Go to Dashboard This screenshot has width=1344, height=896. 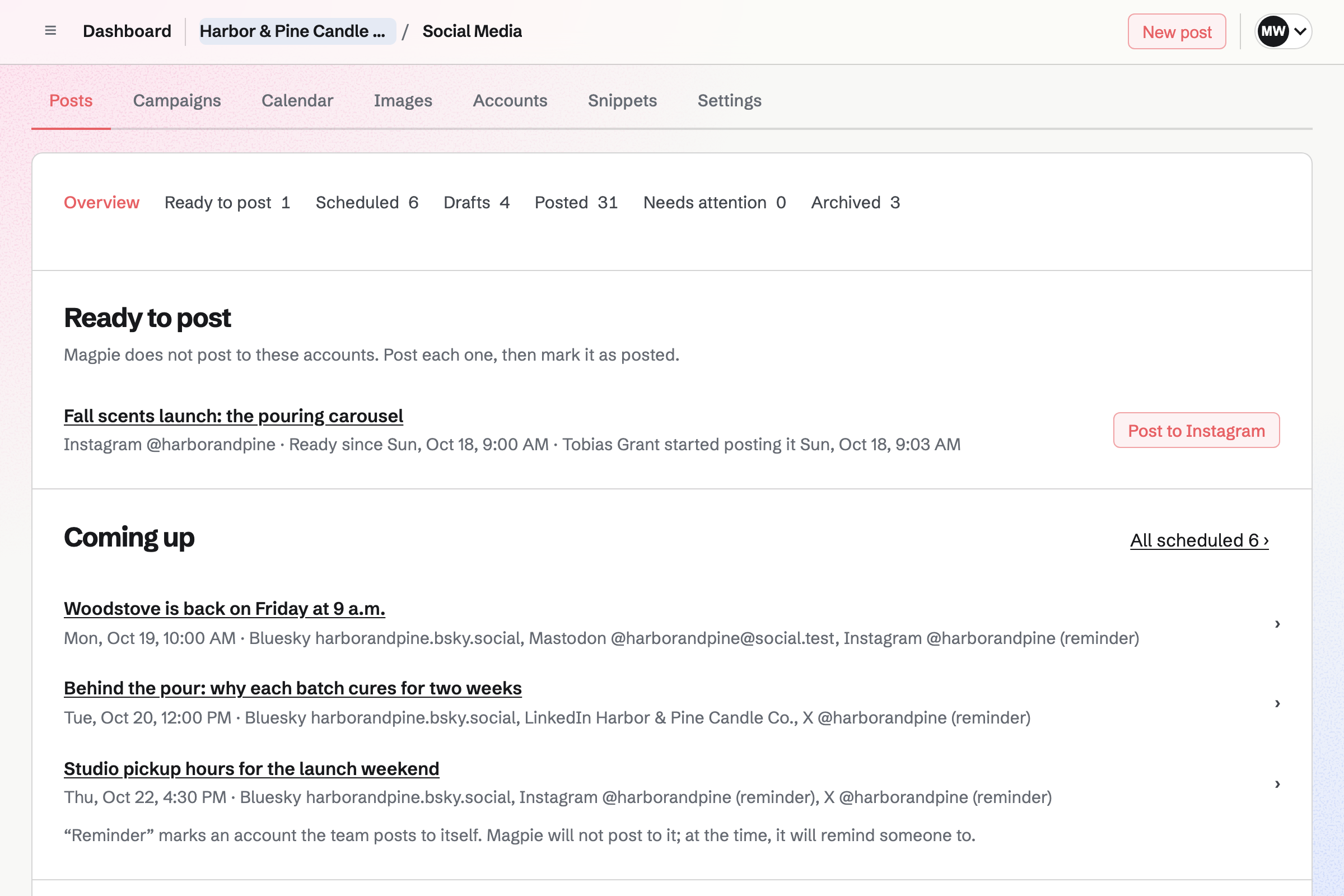click(127, 31)
